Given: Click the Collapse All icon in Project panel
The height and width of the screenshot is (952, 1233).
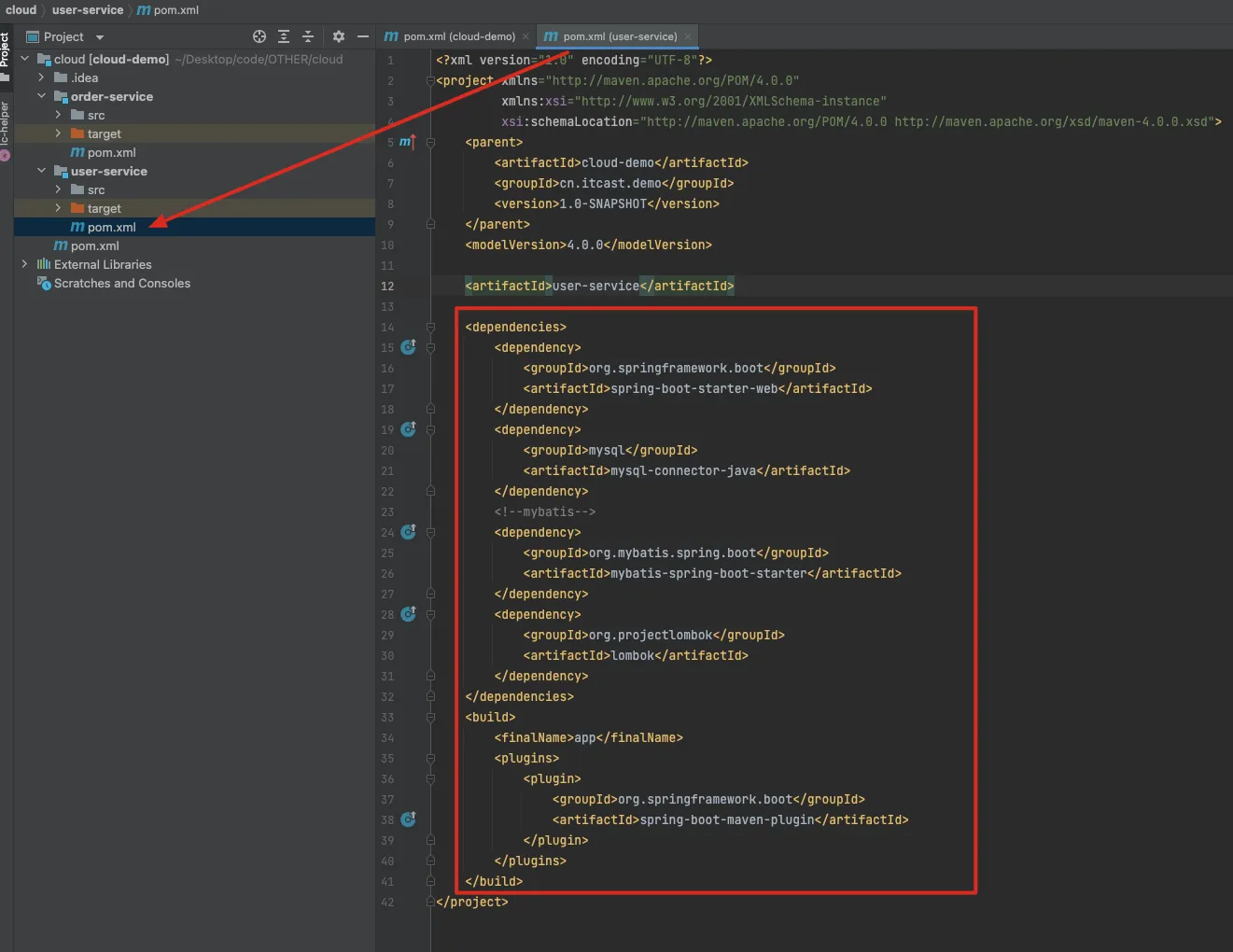Looking at the screenshot, I should pos(308,36).
